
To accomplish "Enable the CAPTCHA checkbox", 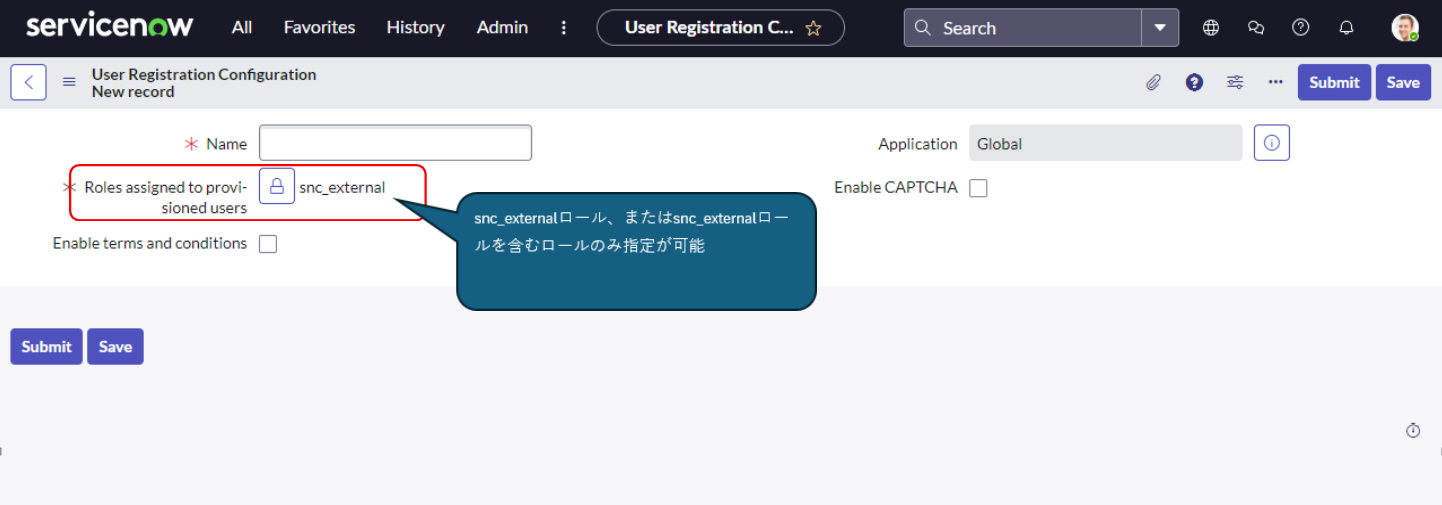I will pos(978,188).
